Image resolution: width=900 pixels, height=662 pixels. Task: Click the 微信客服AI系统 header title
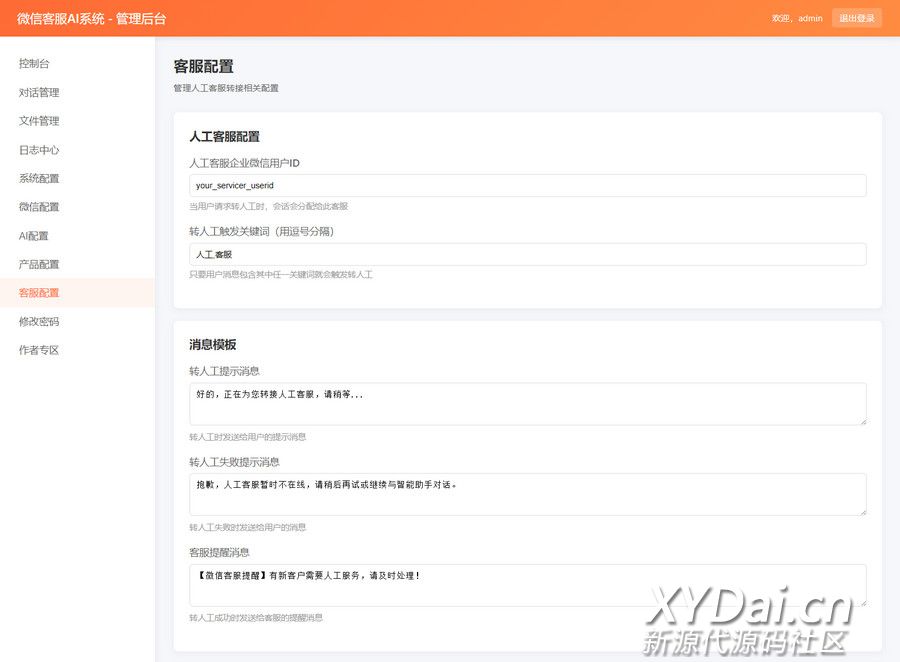coord(92,18)
